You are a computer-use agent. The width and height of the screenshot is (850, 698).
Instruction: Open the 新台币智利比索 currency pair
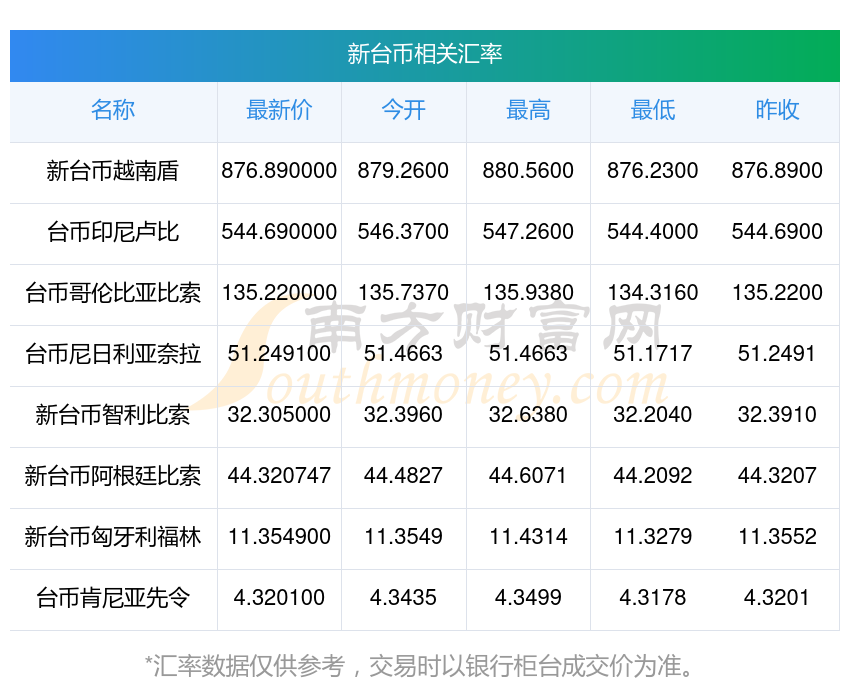113,415
